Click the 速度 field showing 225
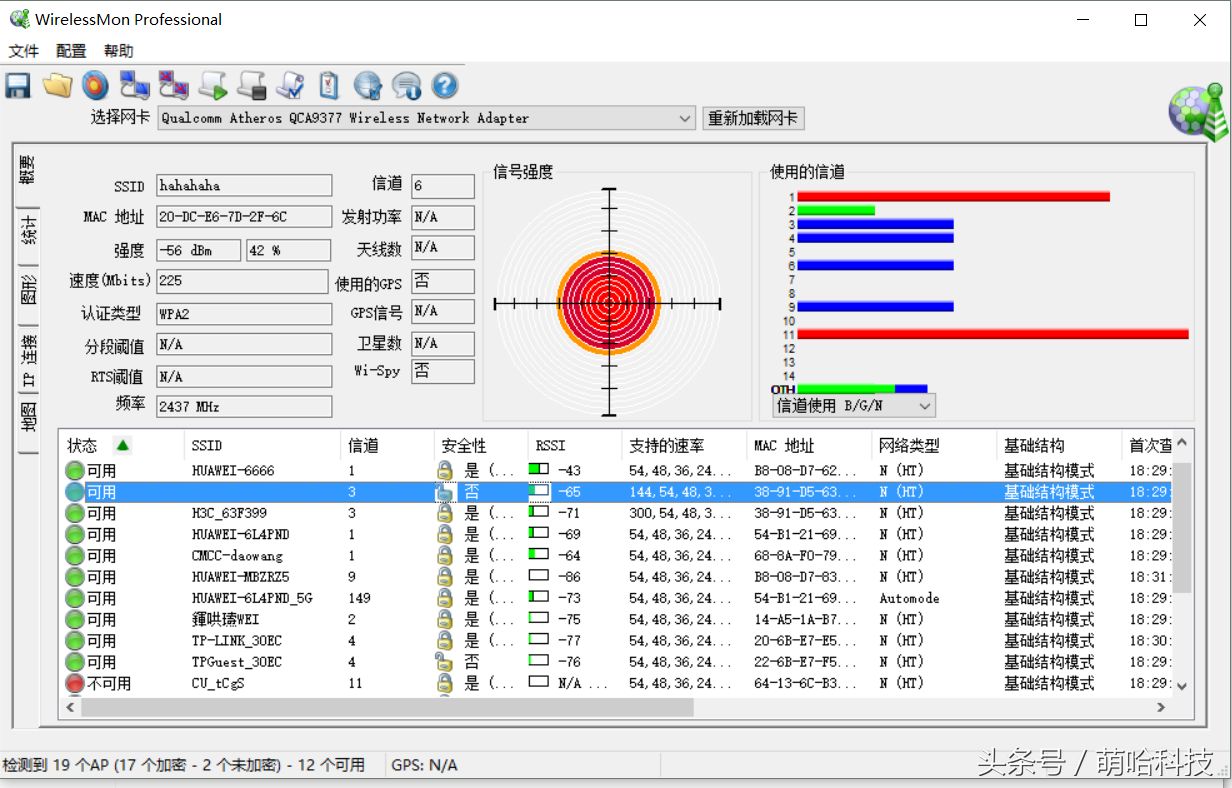 242,281
